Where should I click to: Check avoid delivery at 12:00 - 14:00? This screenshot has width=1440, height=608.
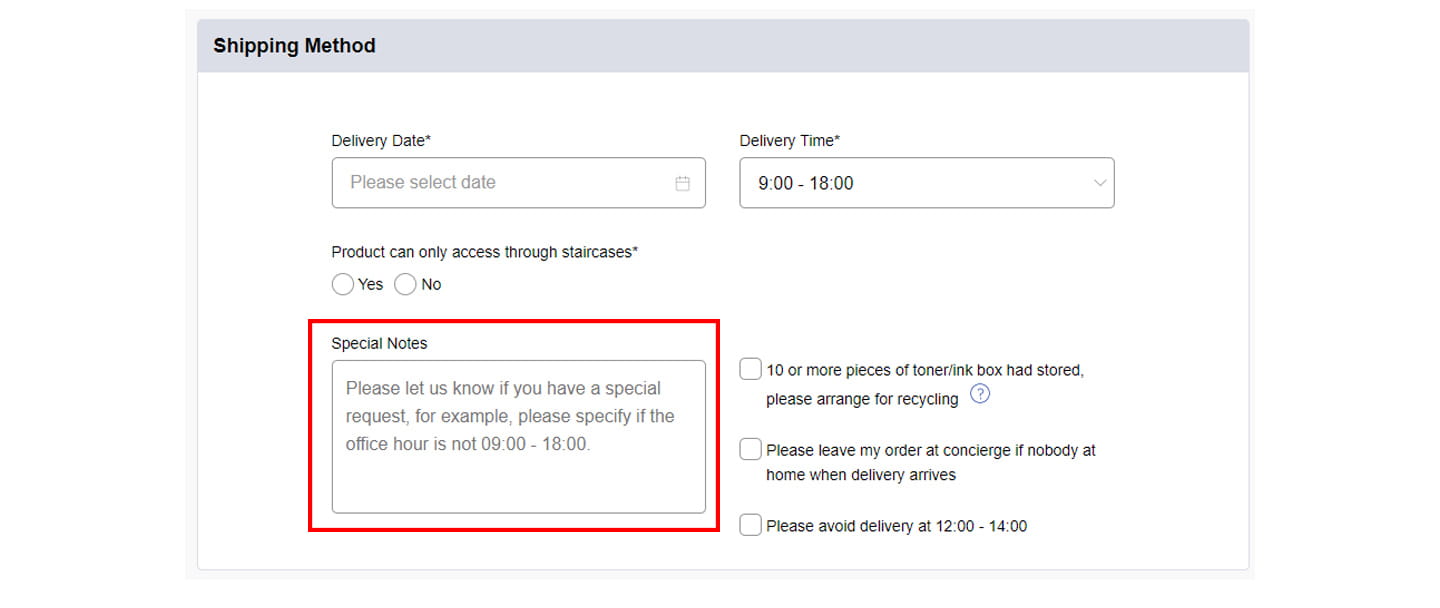pos(750,525)
